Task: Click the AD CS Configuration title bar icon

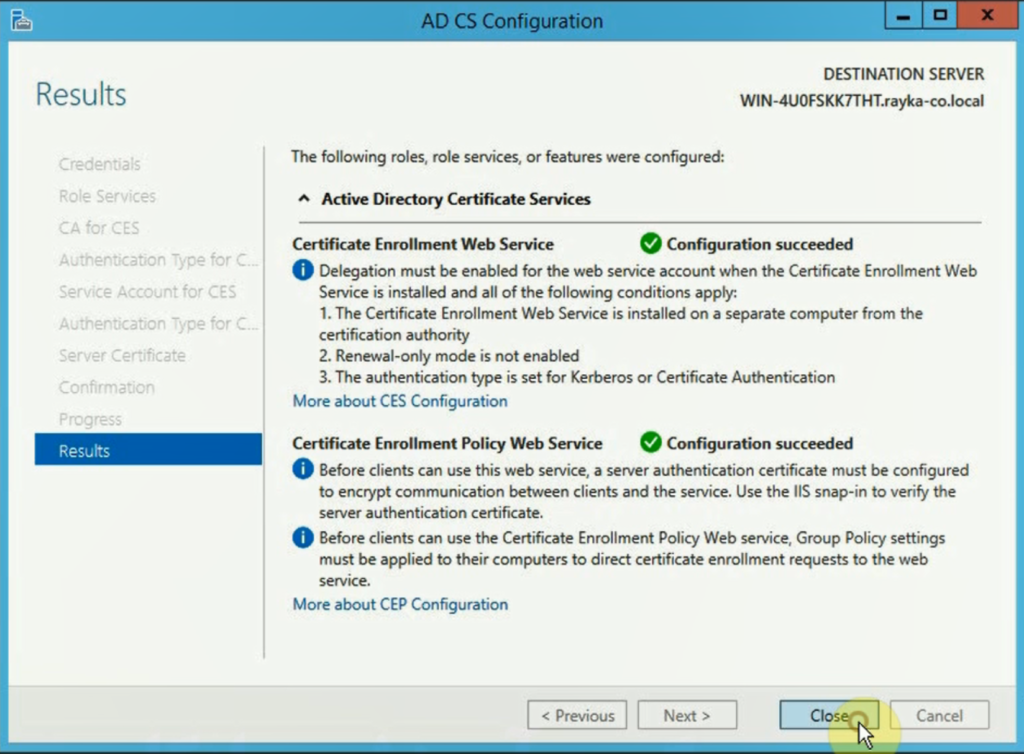Action: (21, 20)
